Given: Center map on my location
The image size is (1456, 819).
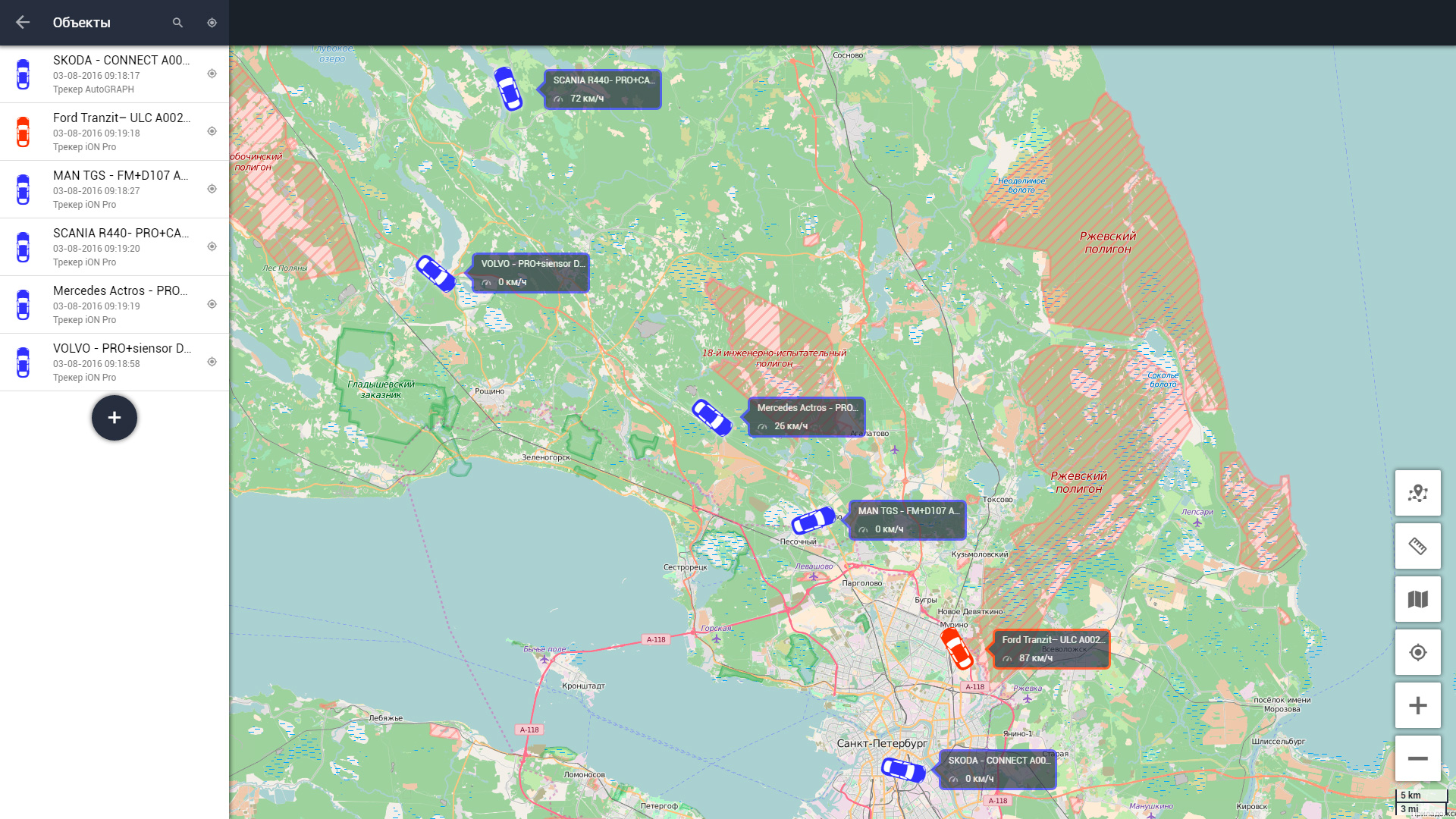Looking at the screenshot, I should pos(1418,652).
